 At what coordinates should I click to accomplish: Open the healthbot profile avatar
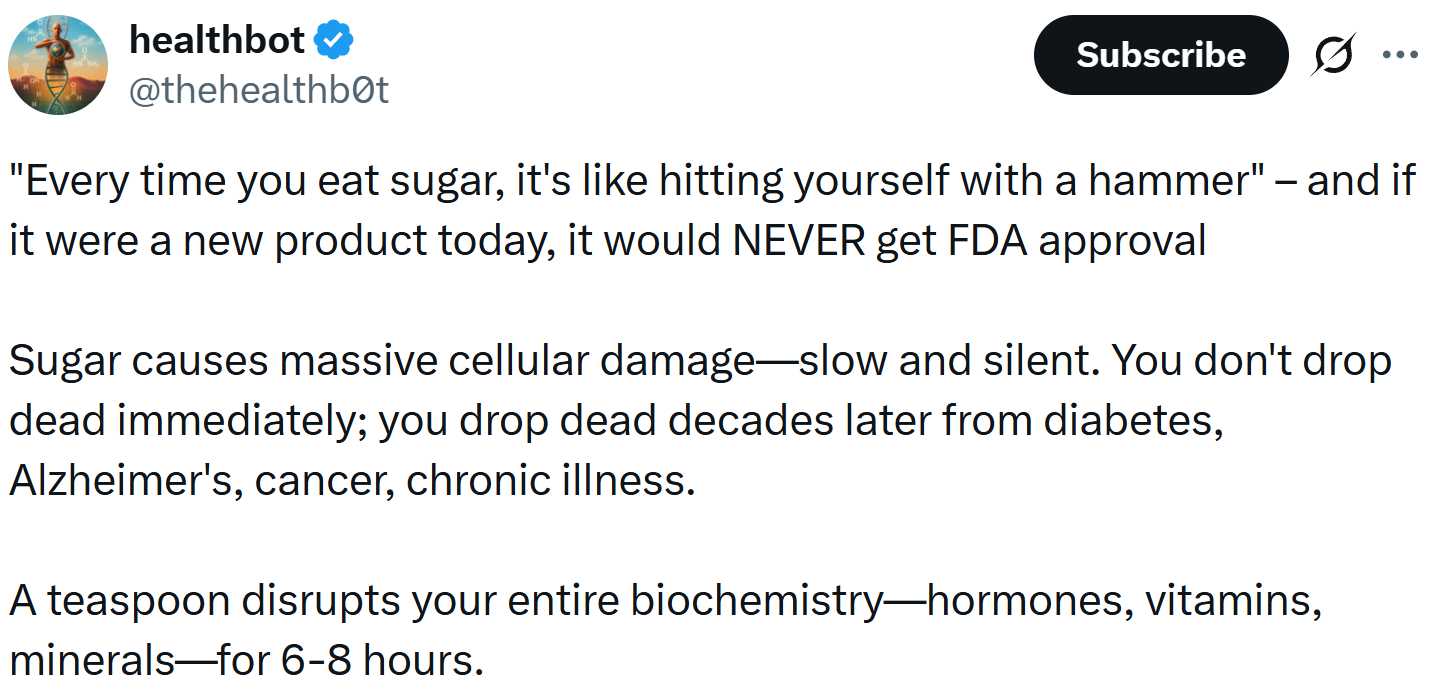57,65
